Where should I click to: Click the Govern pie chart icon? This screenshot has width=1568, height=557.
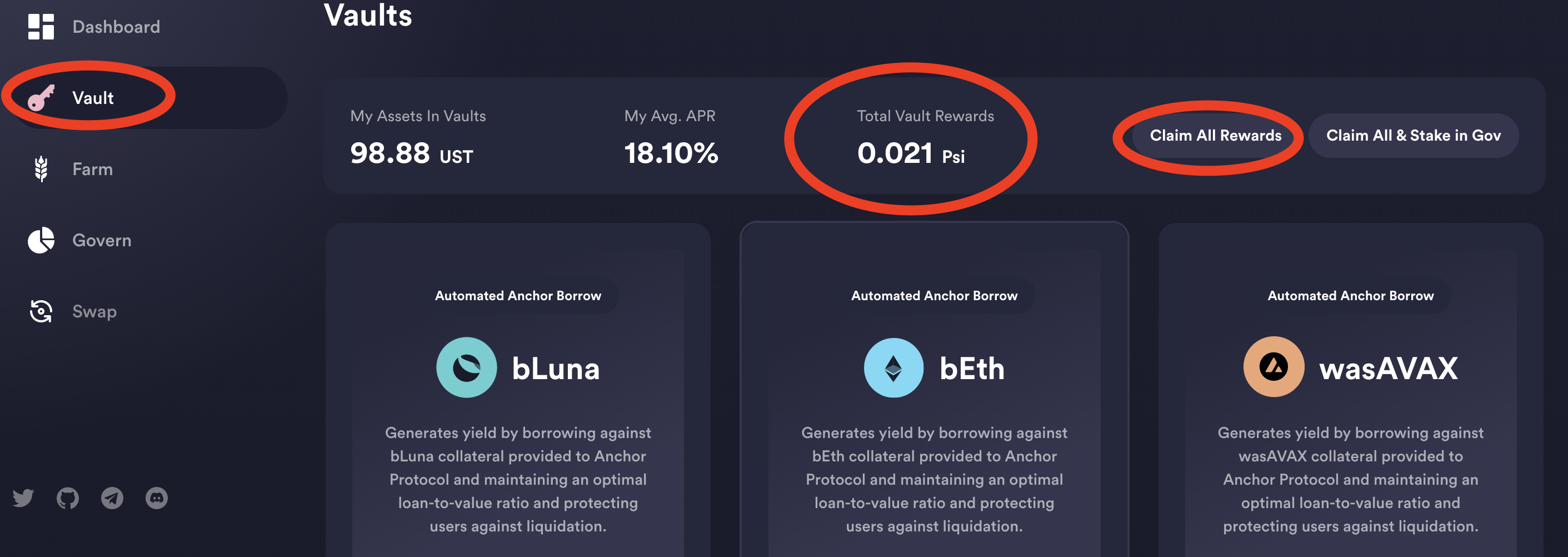pyautogui.click(x=41, y=240)
